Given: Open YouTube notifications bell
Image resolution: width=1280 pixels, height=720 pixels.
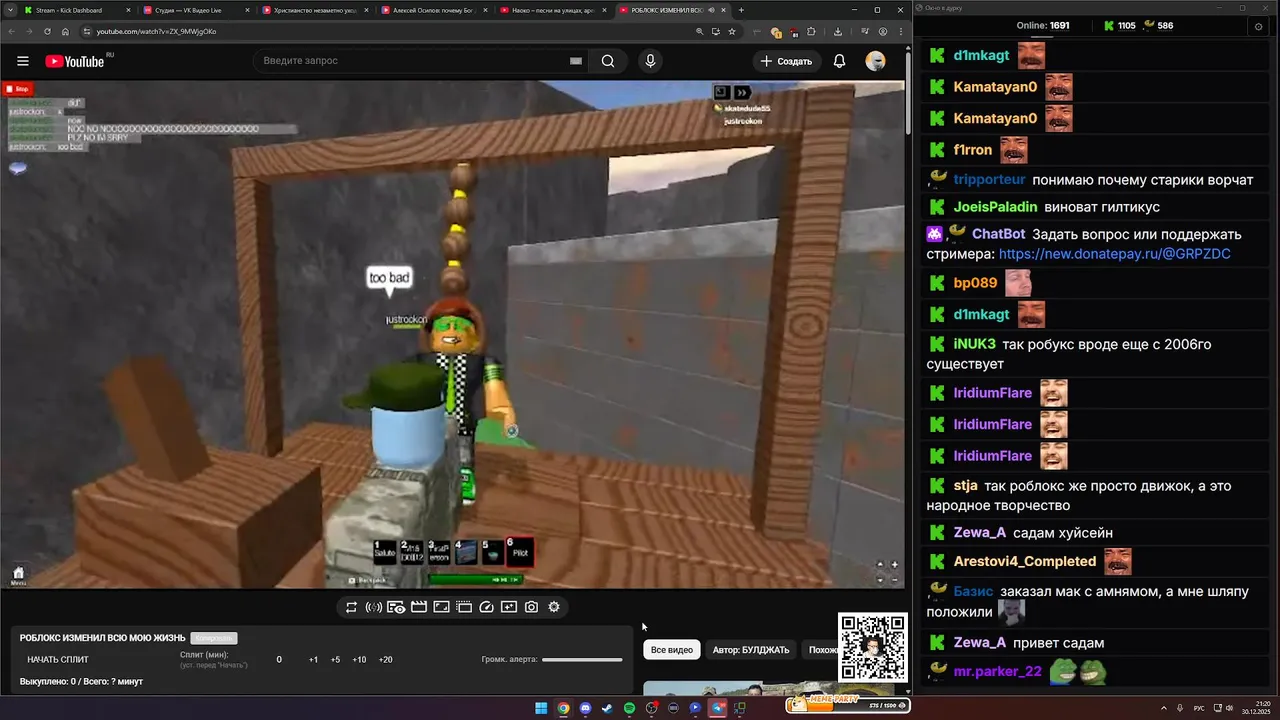Looking at the screenshot, I should pyautogui.click(x=840, y=61).
